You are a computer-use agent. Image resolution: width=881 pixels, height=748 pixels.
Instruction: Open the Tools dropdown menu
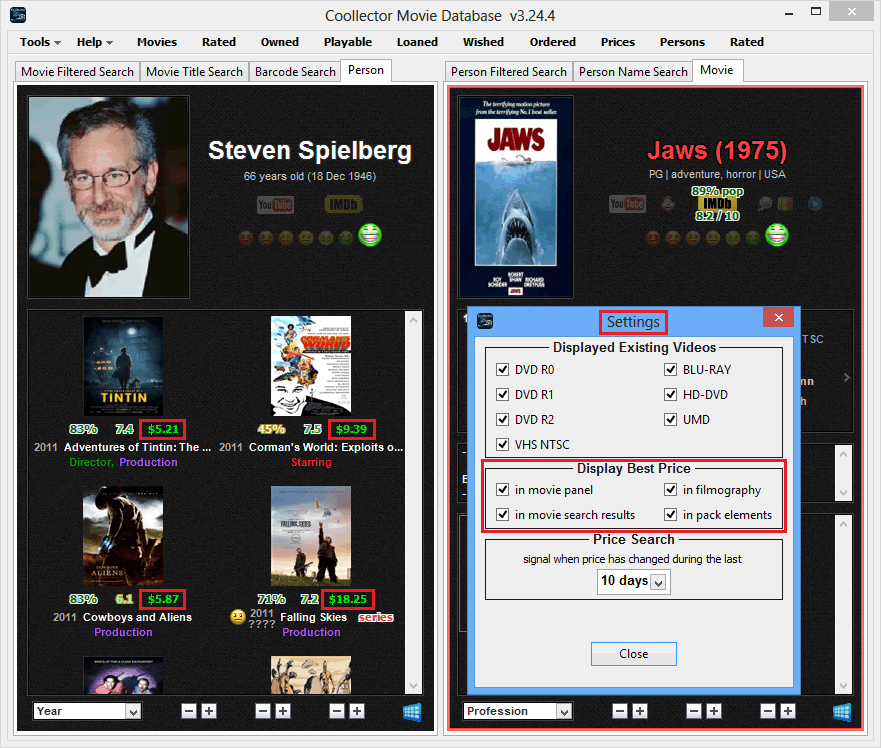click(40, 42)
